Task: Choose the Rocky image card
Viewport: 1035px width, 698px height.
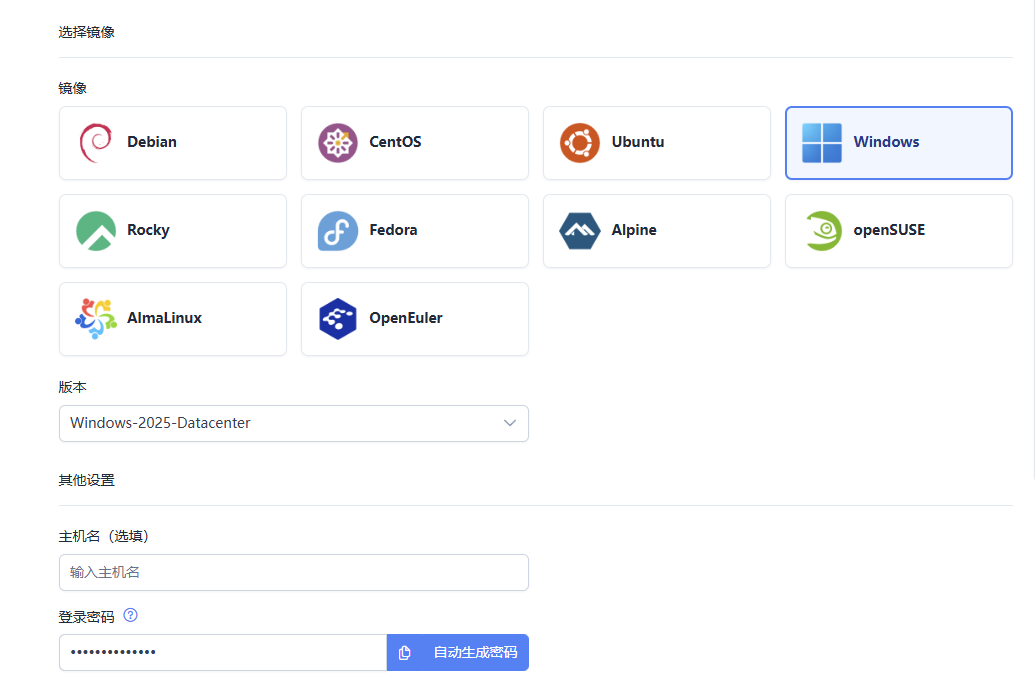Action: (173, 230)
